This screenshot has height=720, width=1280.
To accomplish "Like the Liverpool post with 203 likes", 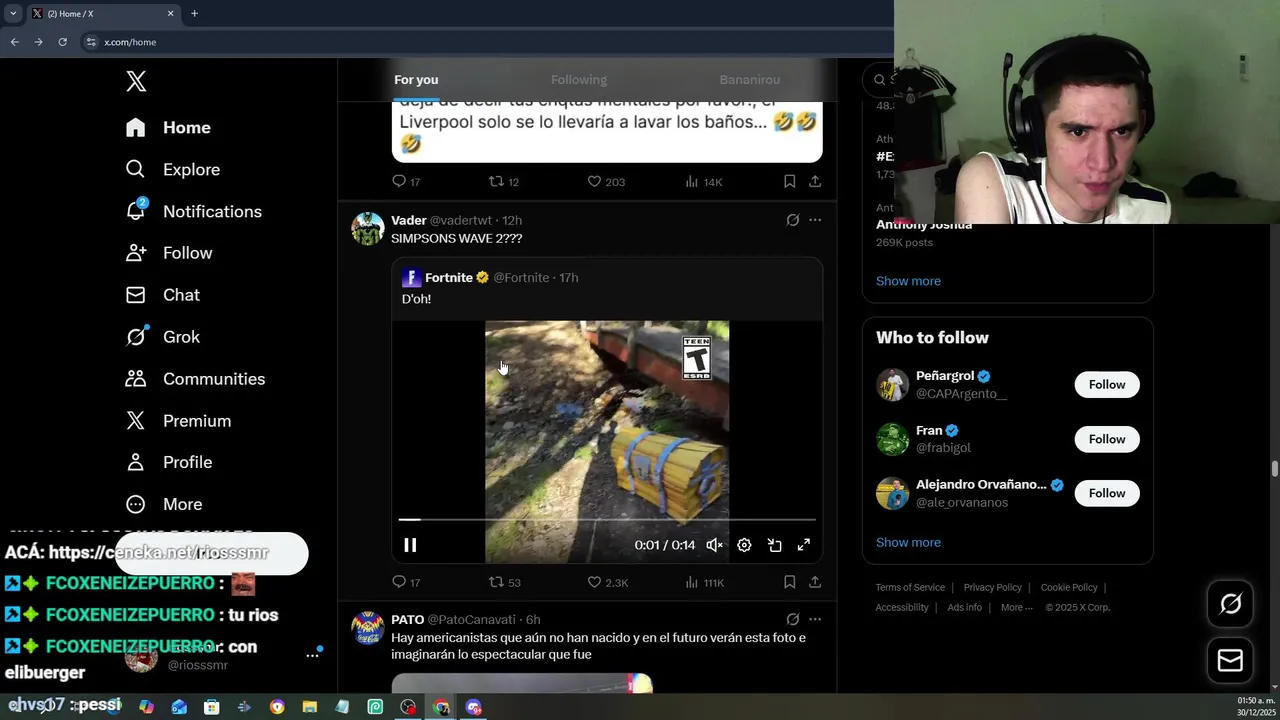I will coord(605,182).
